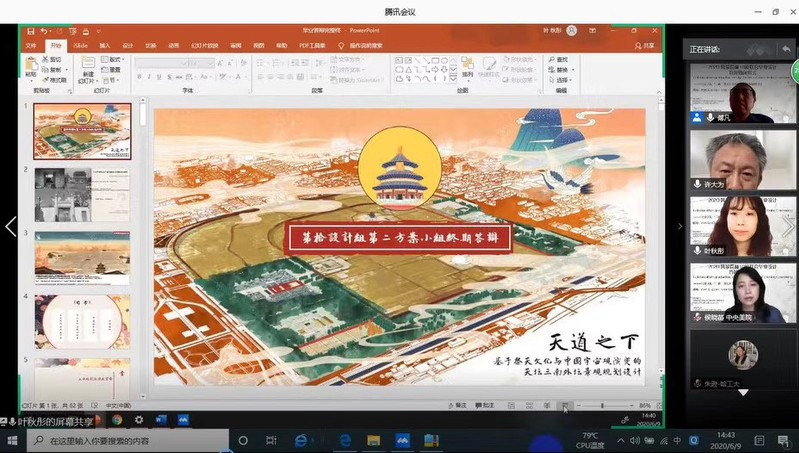Click the Notes button in PowerPoint status bar

457,406
